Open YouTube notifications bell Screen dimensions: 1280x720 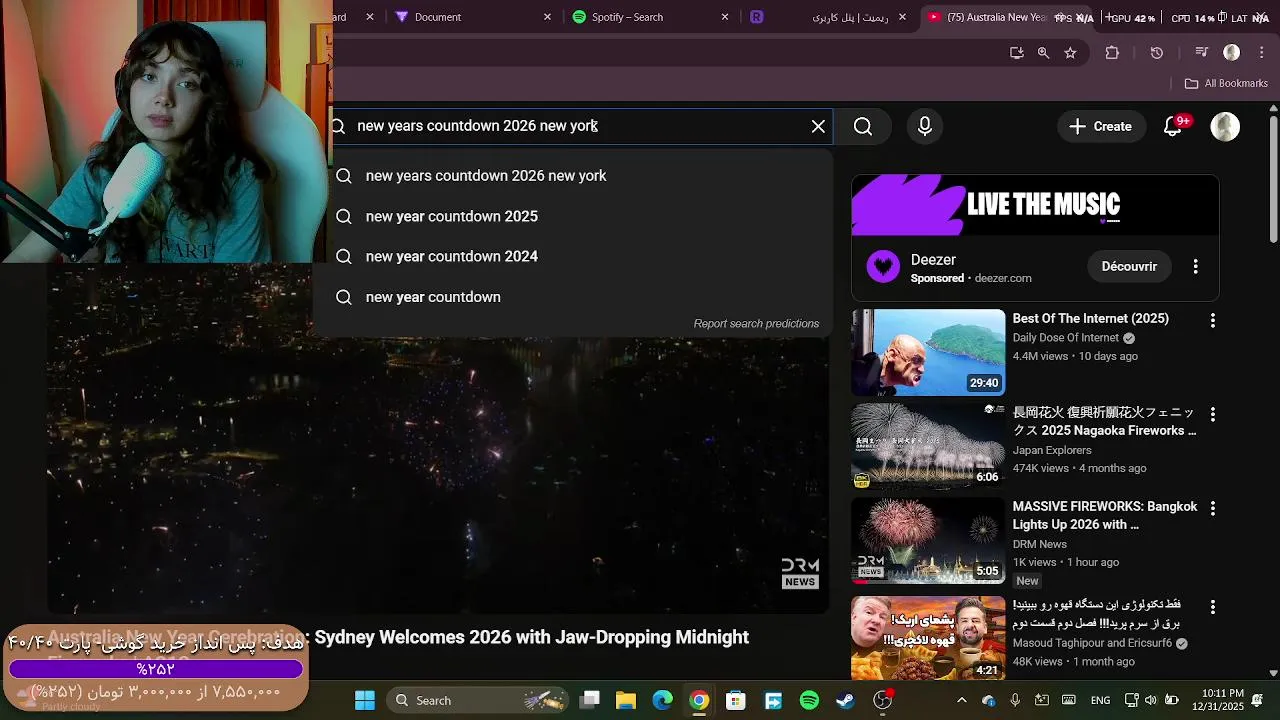click(x=1174, y=126)
